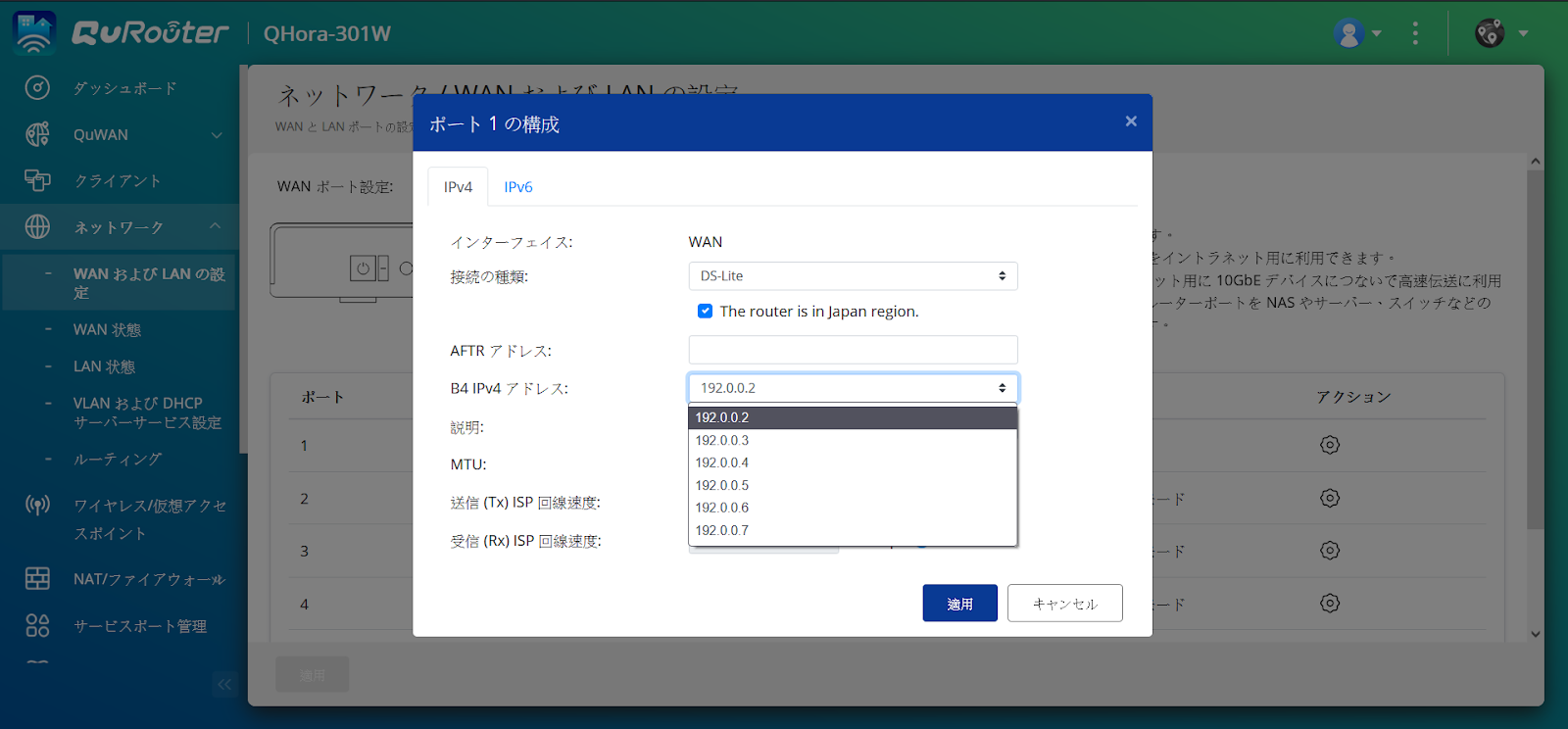Open port 1 settings gear icon
Screen dimensions: 1568x729
click(1329, 445)
